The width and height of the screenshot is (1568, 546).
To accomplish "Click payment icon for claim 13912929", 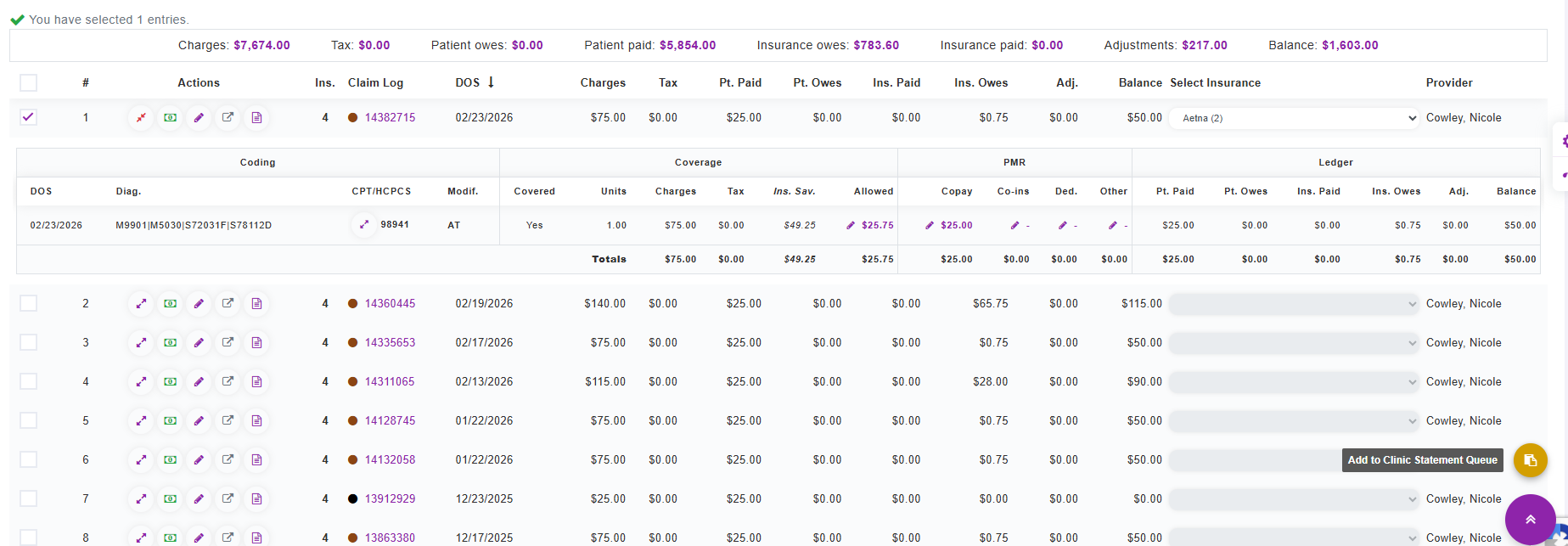I will point(170,498).
